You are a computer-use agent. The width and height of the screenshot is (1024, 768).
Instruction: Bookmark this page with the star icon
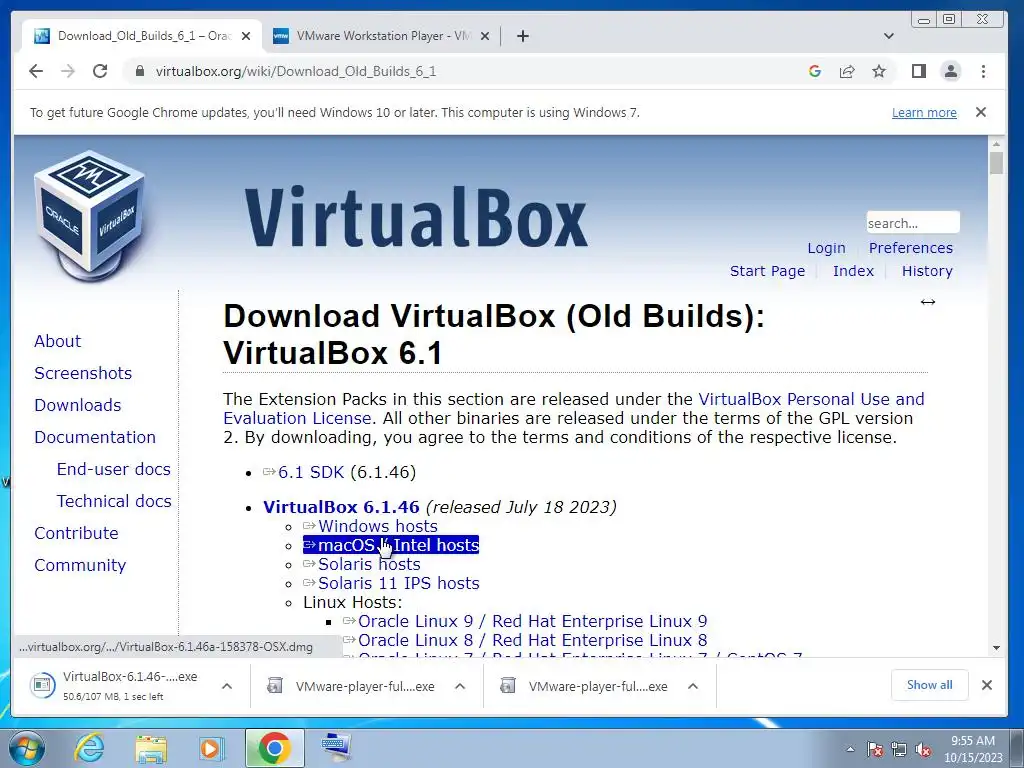(879, 71)
